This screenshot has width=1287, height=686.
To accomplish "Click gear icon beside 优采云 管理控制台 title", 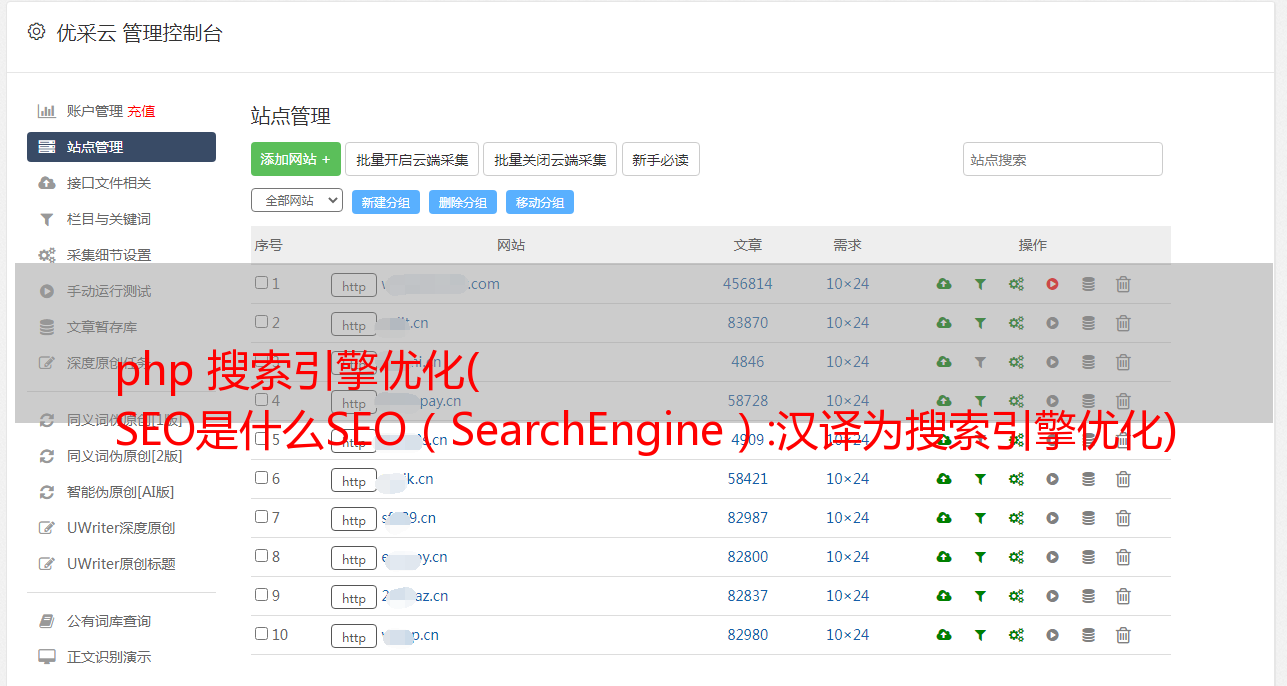I will (37, 32).
